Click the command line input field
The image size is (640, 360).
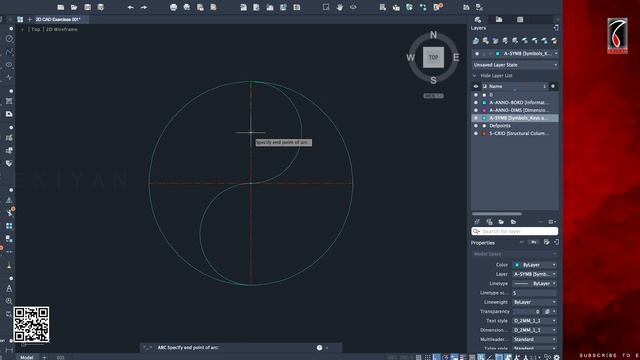click(241, 348)
